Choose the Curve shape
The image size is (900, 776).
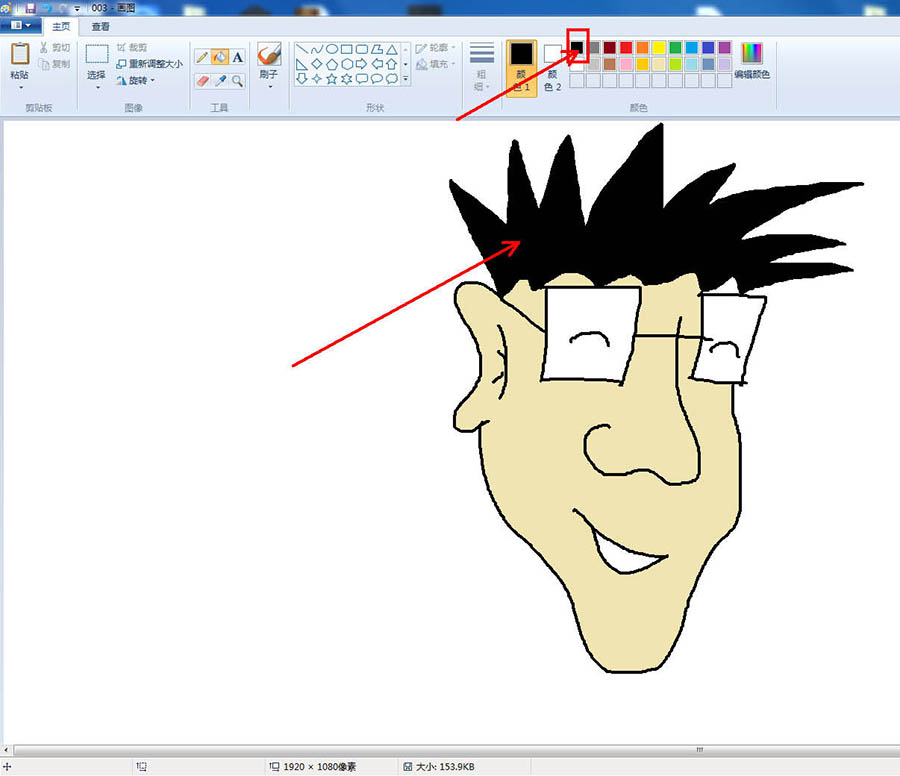[x=317, y=49]
